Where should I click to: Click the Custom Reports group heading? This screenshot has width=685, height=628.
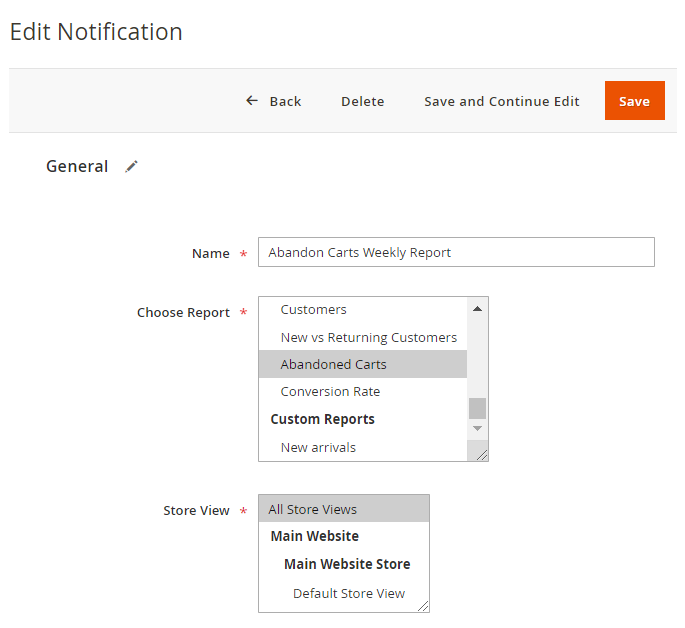322,419
